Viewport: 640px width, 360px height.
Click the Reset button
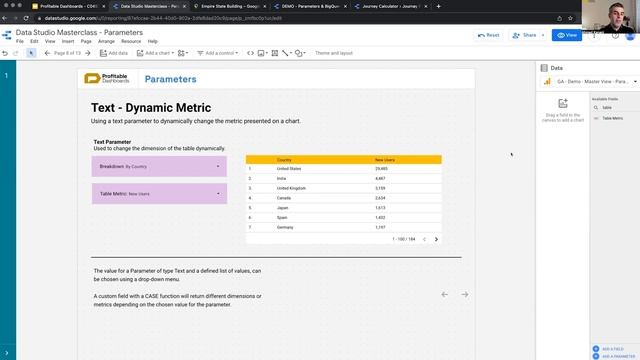[x=489, y=35]
